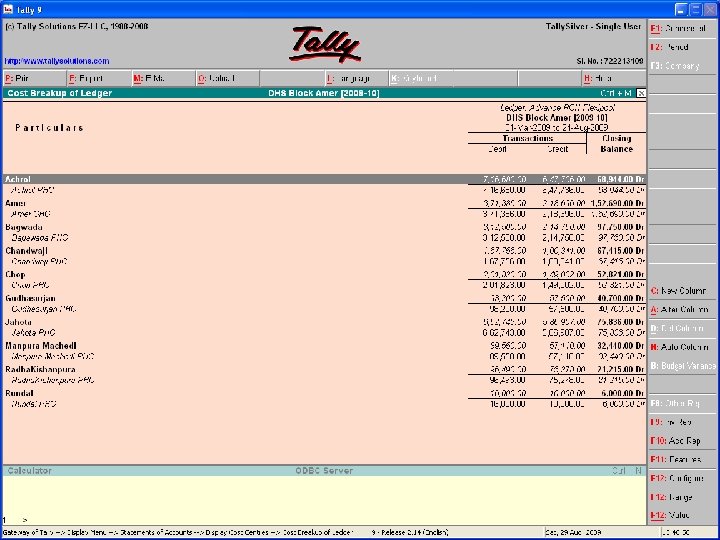
Task: Click the Cost Breakup of Ledger report title
Action: tap(60, 93)
